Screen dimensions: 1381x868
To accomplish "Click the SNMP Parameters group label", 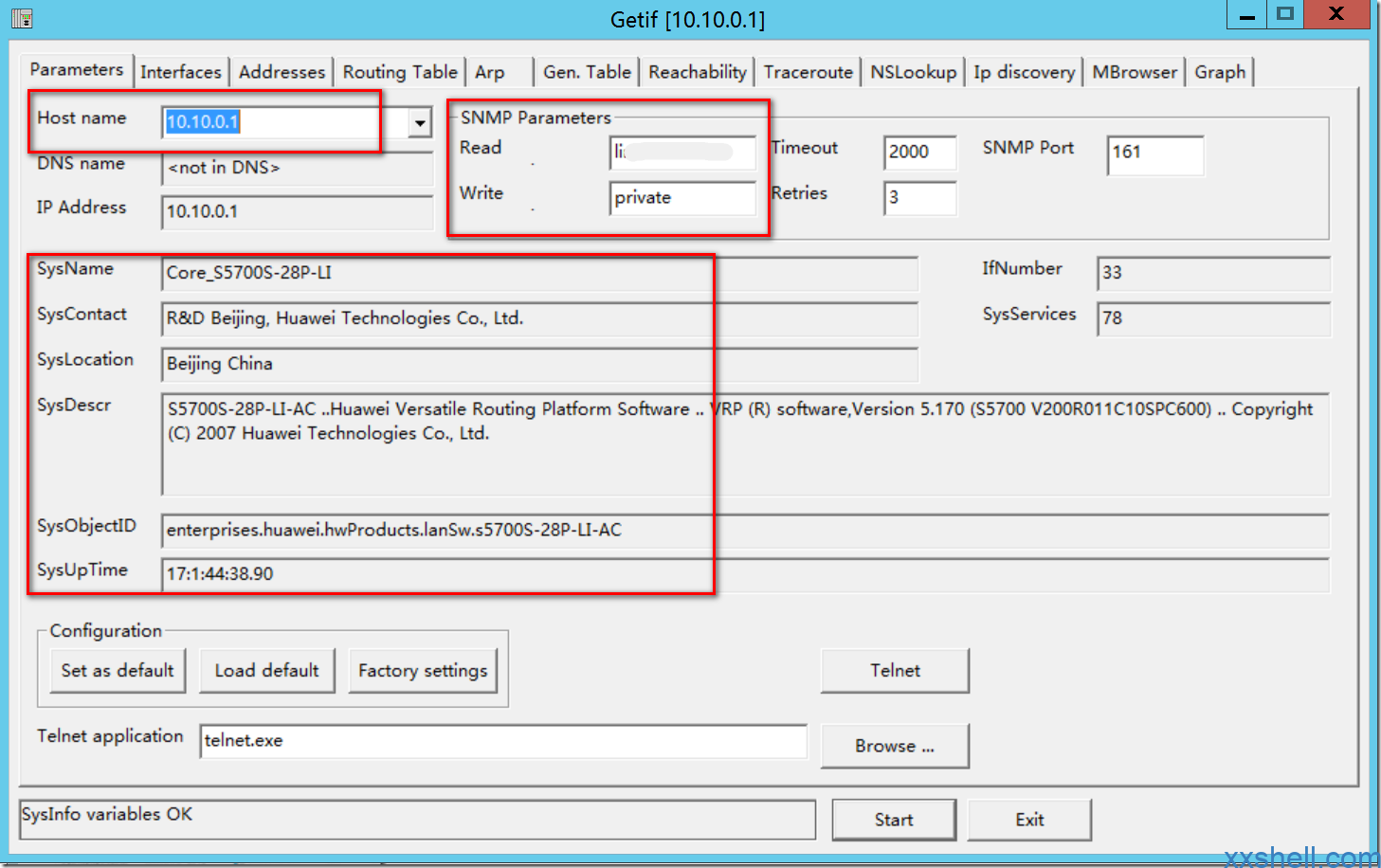I will point(536,118).
